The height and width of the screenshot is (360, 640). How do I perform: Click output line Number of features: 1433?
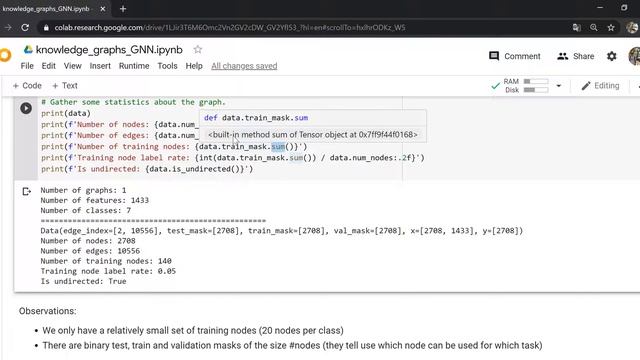pyautogui.click(x=95, y=200)
